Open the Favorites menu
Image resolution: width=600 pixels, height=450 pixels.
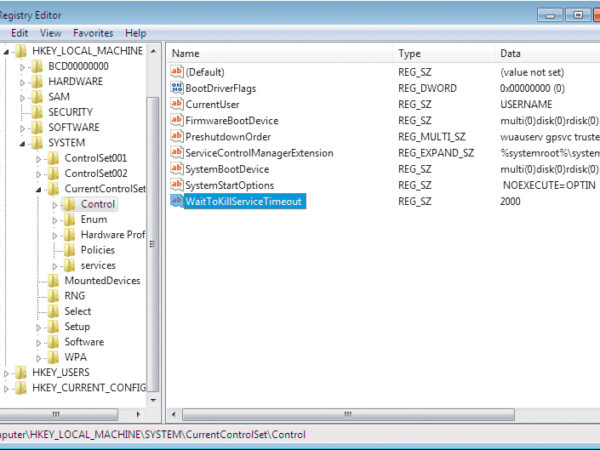coord(93,33)
